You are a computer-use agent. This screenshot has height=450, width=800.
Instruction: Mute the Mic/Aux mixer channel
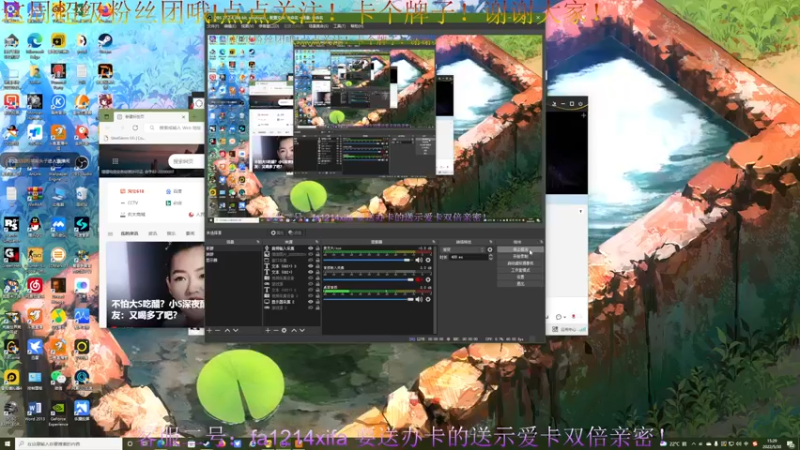(419, 260)
